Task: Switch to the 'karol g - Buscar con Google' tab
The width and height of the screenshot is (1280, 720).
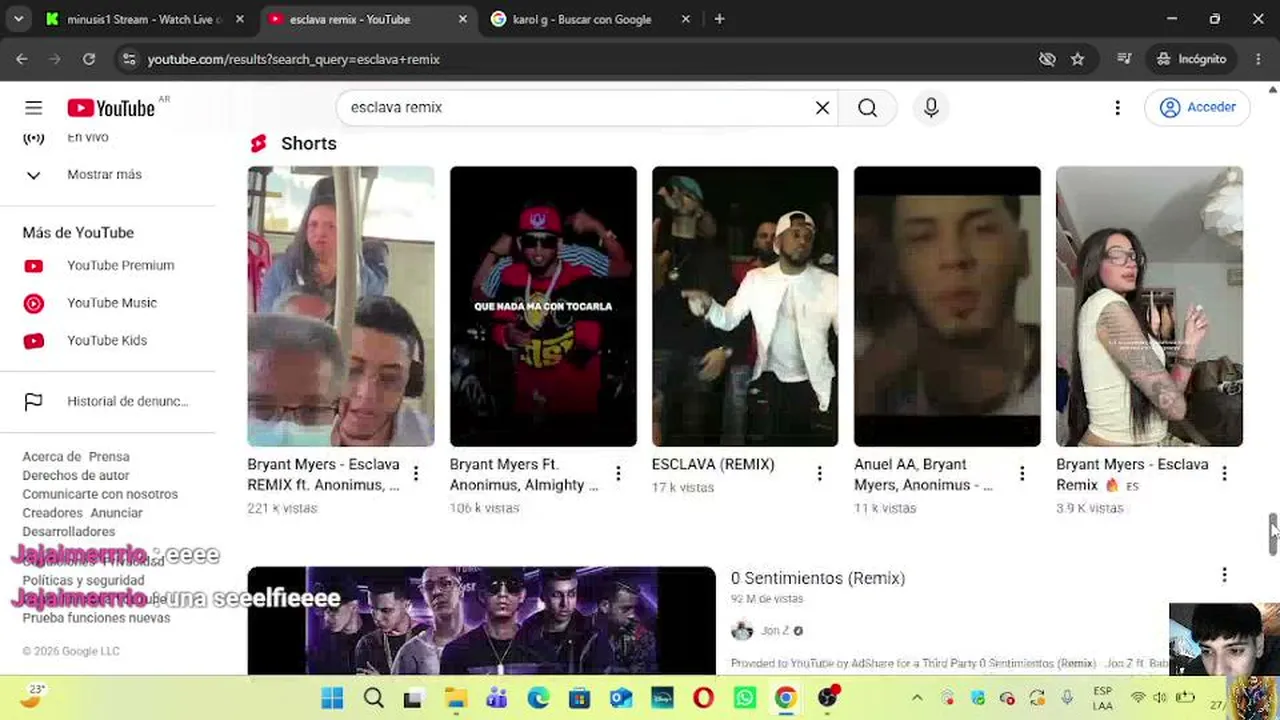Action: pyautogui.click(x=583, y=19)
